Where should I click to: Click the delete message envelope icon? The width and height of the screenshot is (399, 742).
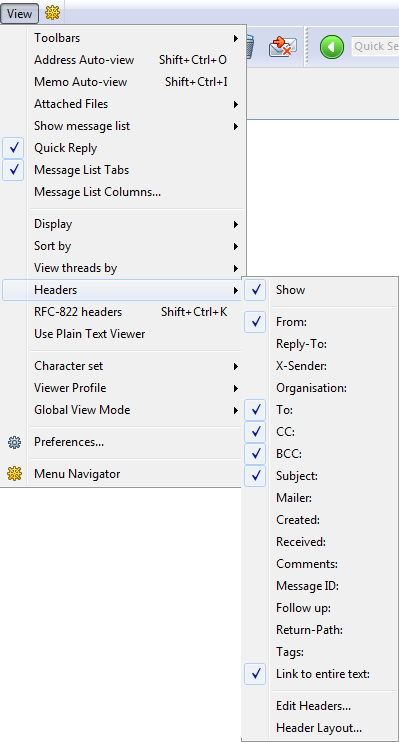[x=283, y=47]
